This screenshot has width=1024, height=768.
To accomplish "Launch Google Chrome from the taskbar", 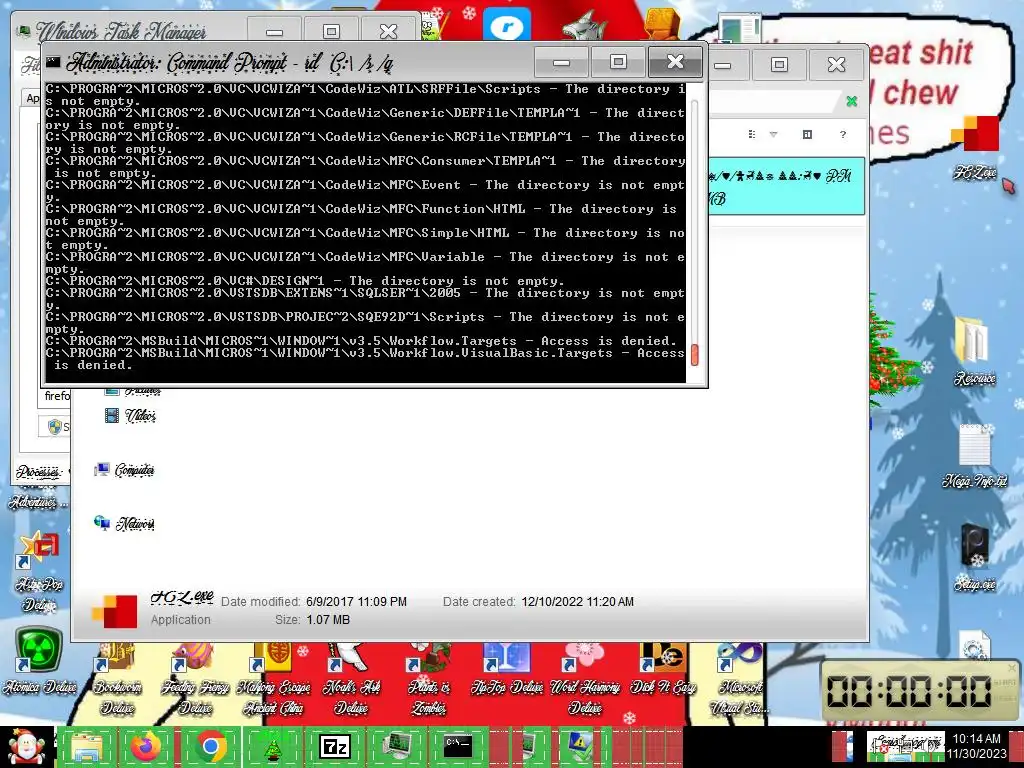I will 210,747.
